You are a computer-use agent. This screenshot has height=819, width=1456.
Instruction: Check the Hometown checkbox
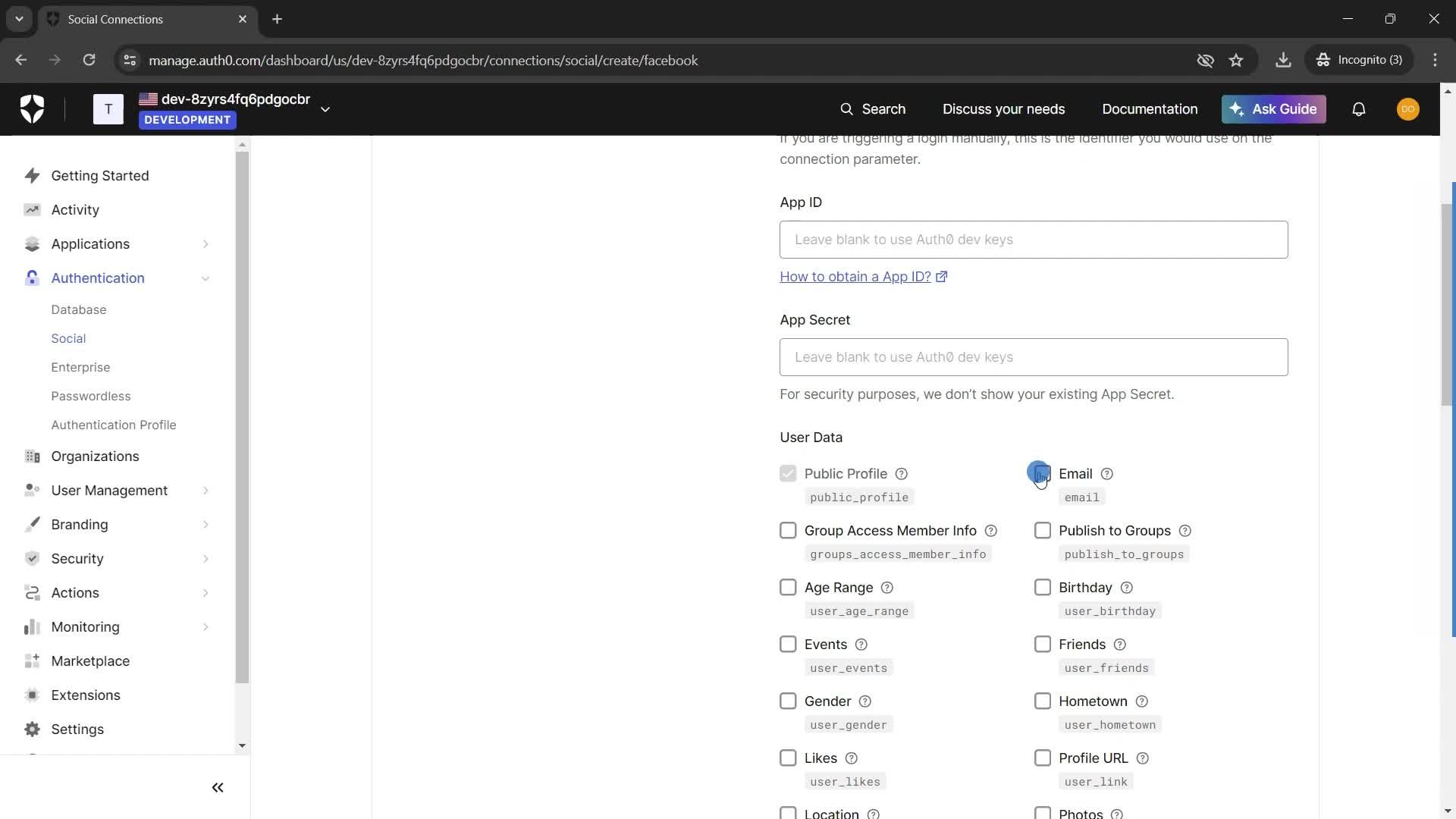click(1043, 701)
